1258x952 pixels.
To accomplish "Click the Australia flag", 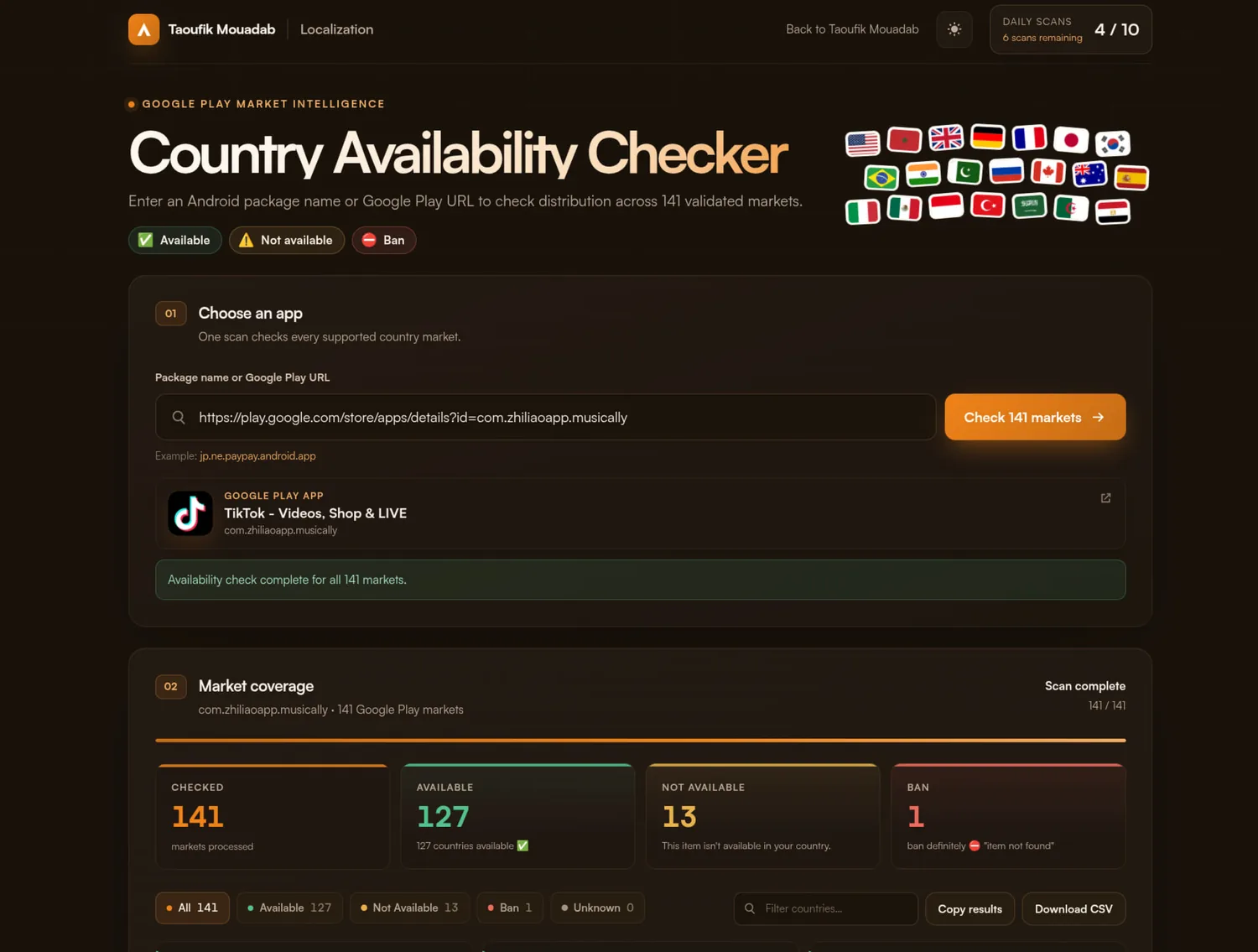I will [x=1089, y=174].
